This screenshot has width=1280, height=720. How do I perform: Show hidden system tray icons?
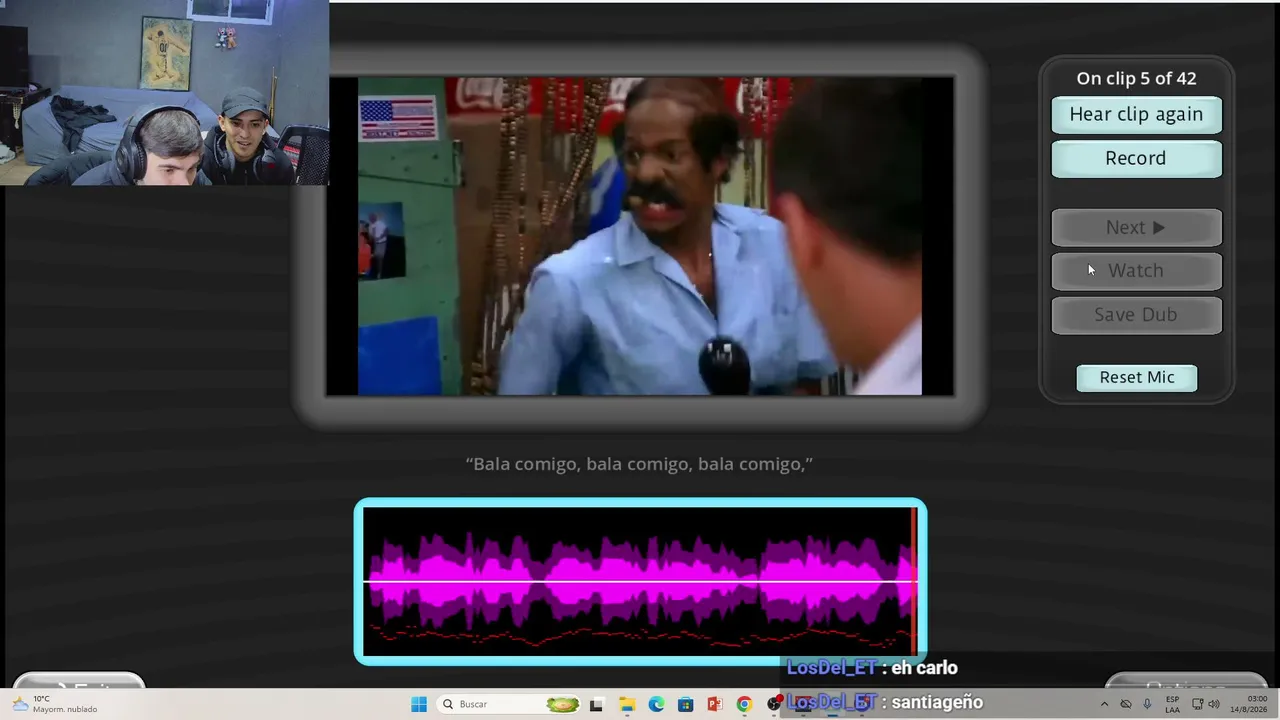point(1104,704)
